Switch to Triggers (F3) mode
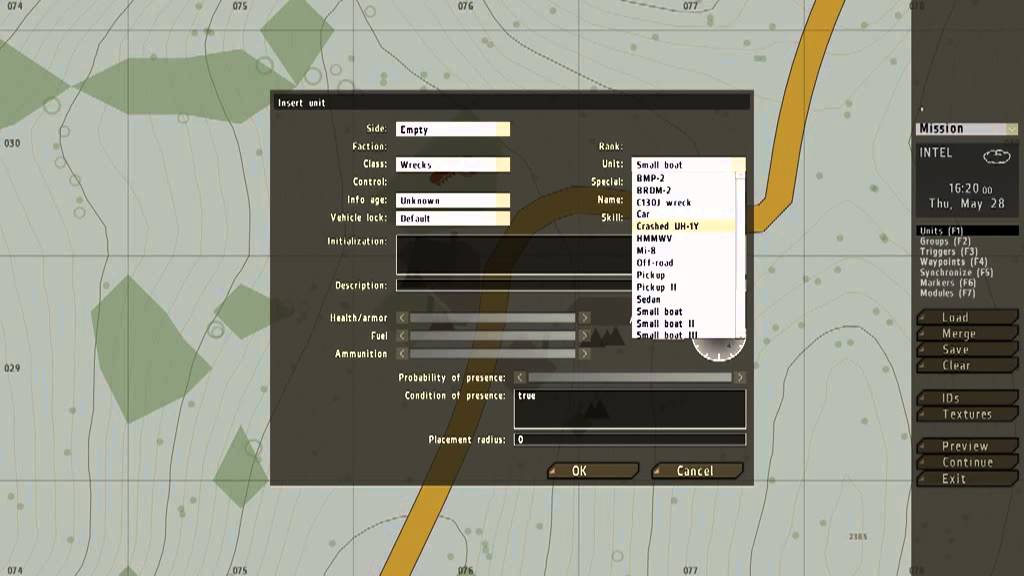The width and height of the screenshot is (1024, 576). [948, 251]
